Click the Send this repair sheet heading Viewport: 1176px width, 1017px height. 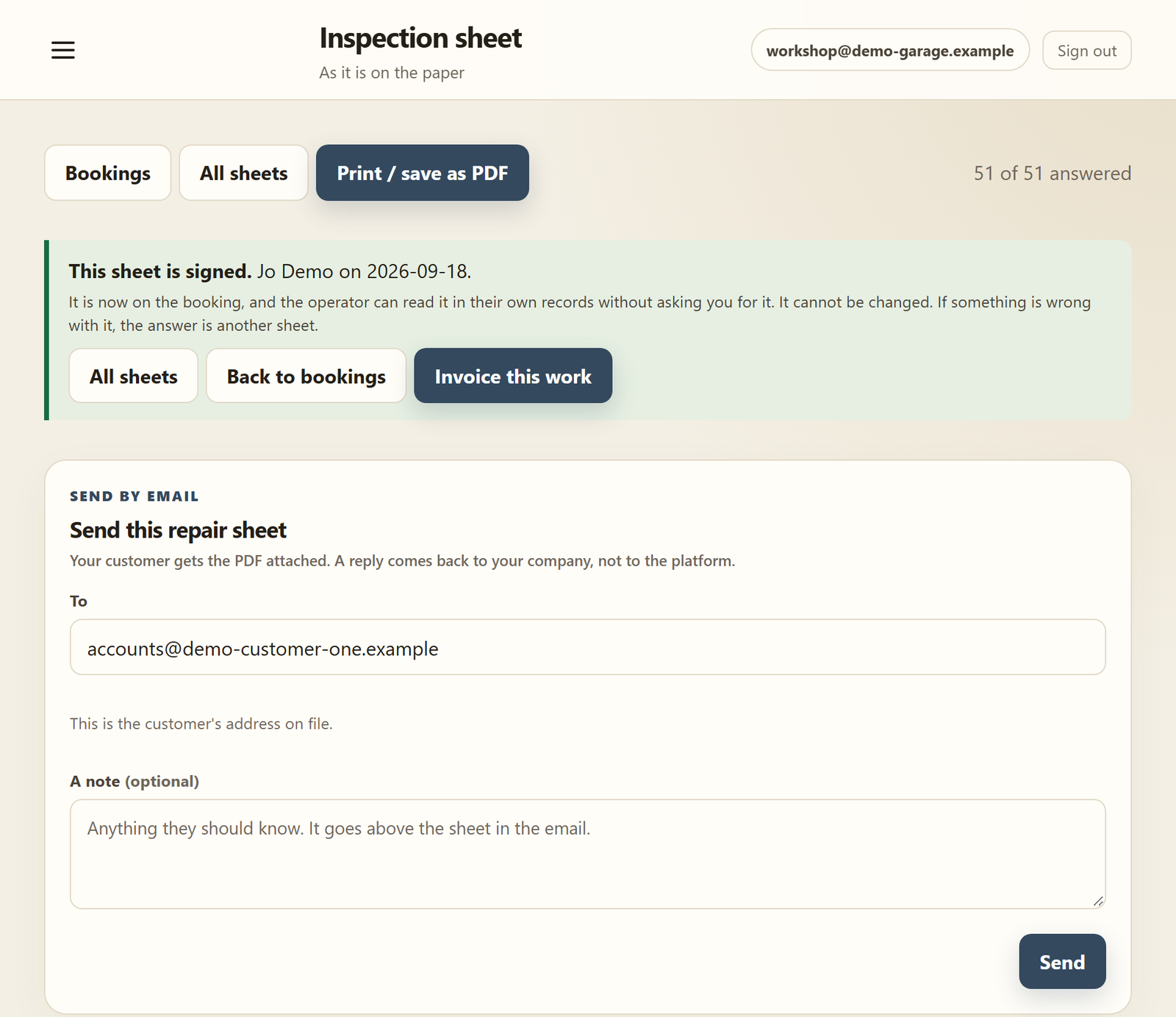pyautogui.click(x=178, y=530)
